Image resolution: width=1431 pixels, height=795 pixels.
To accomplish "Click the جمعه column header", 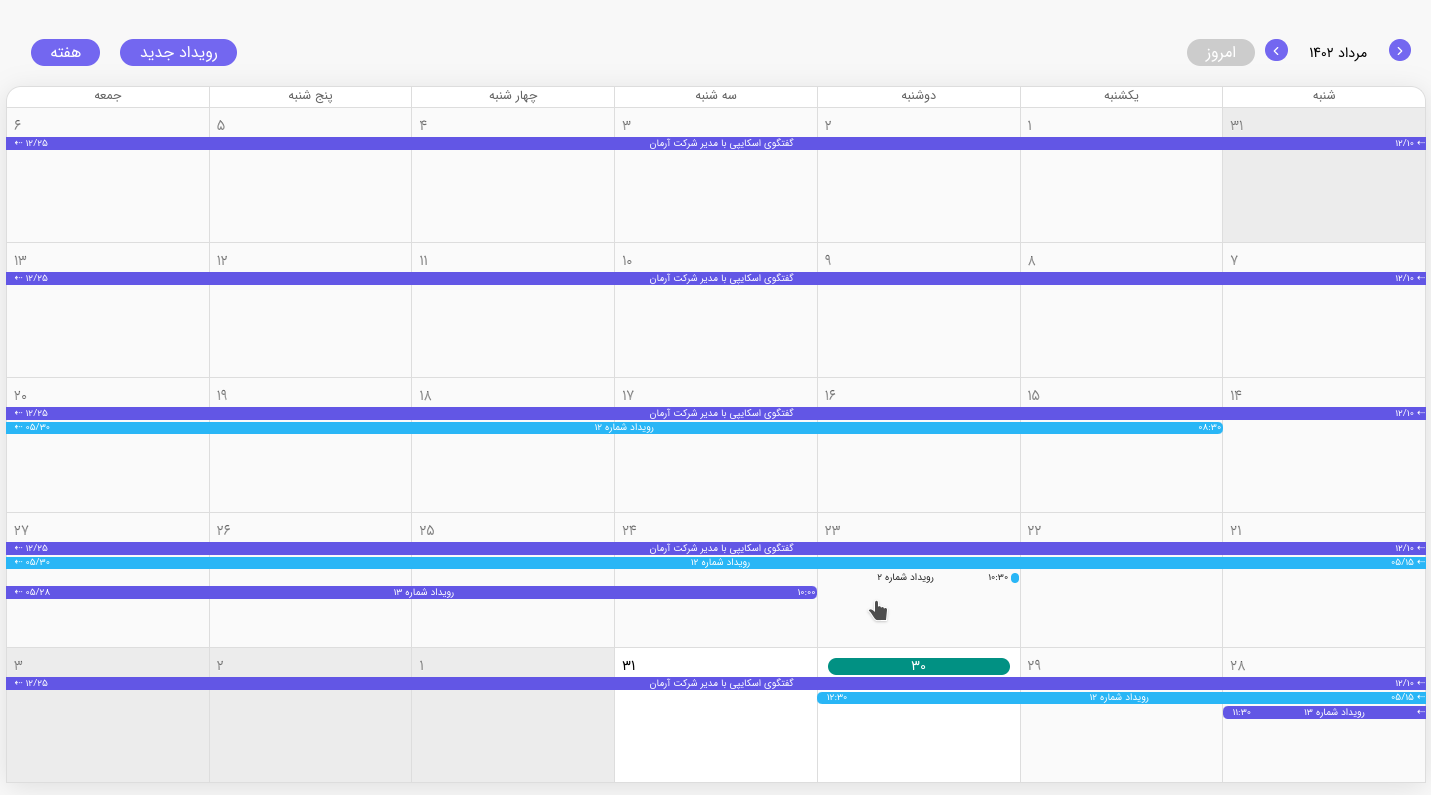I will pos(108,96).
